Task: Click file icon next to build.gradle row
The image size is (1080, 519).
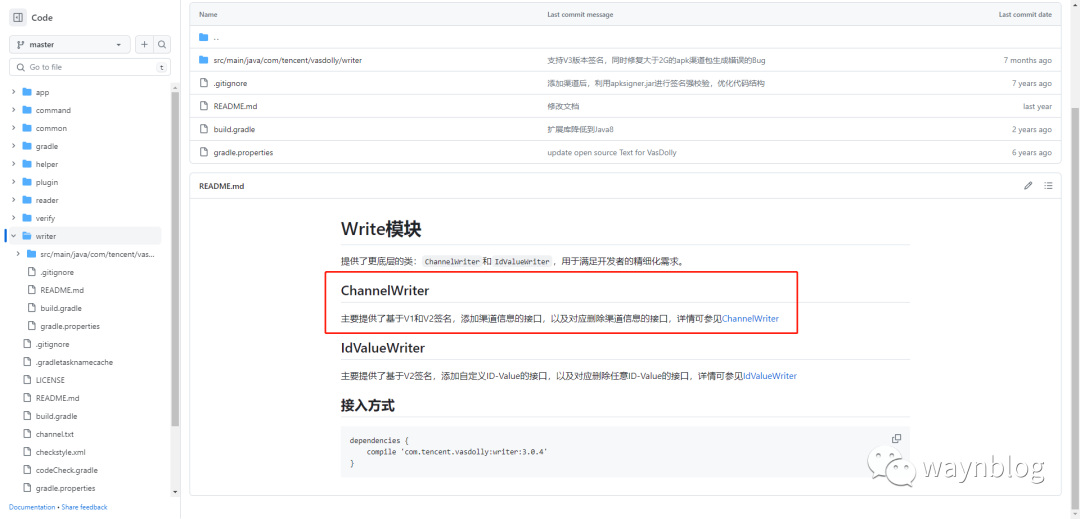Action: [203, 129]
